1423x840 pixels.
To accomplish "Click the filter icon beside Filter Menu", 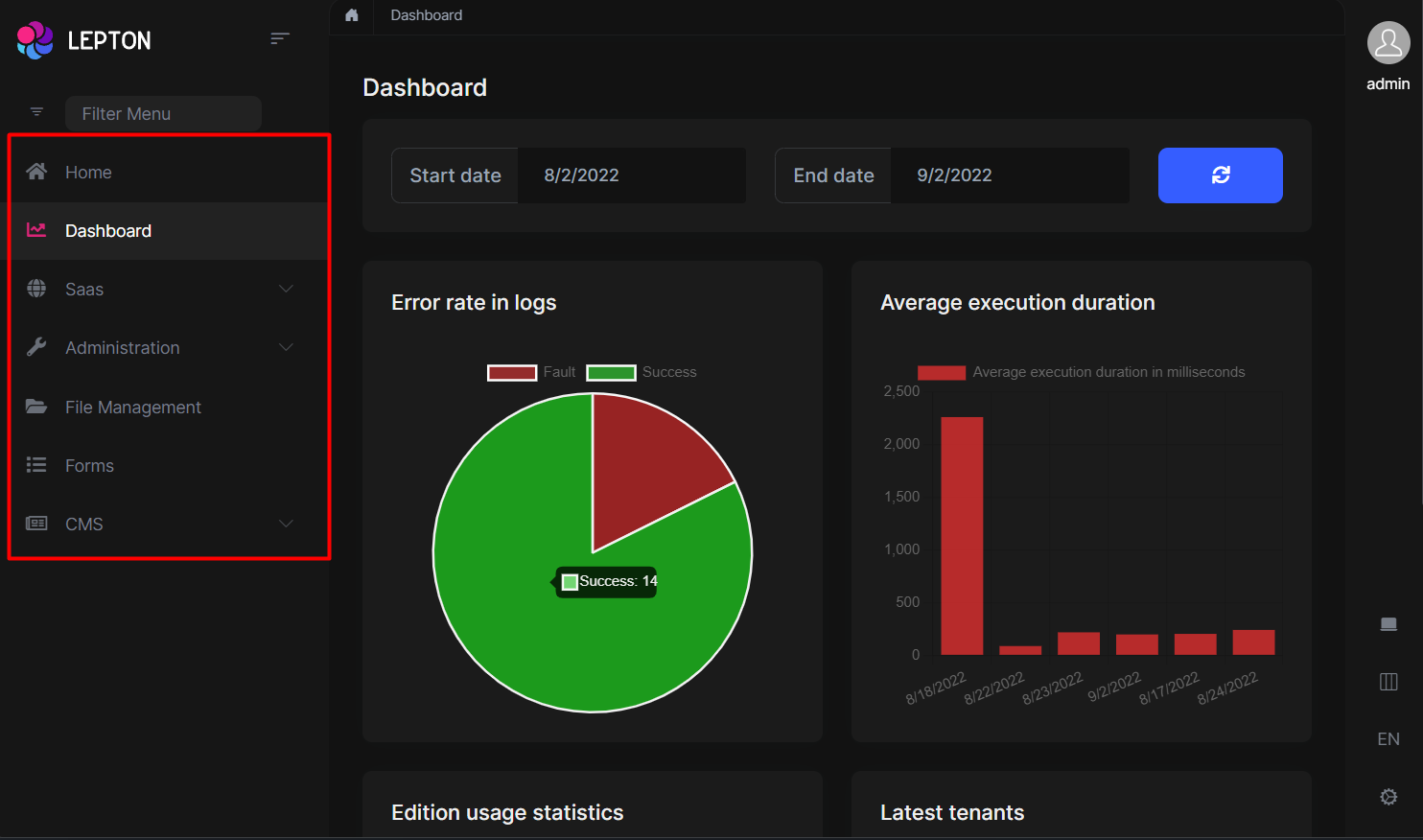I will (36, 112).
